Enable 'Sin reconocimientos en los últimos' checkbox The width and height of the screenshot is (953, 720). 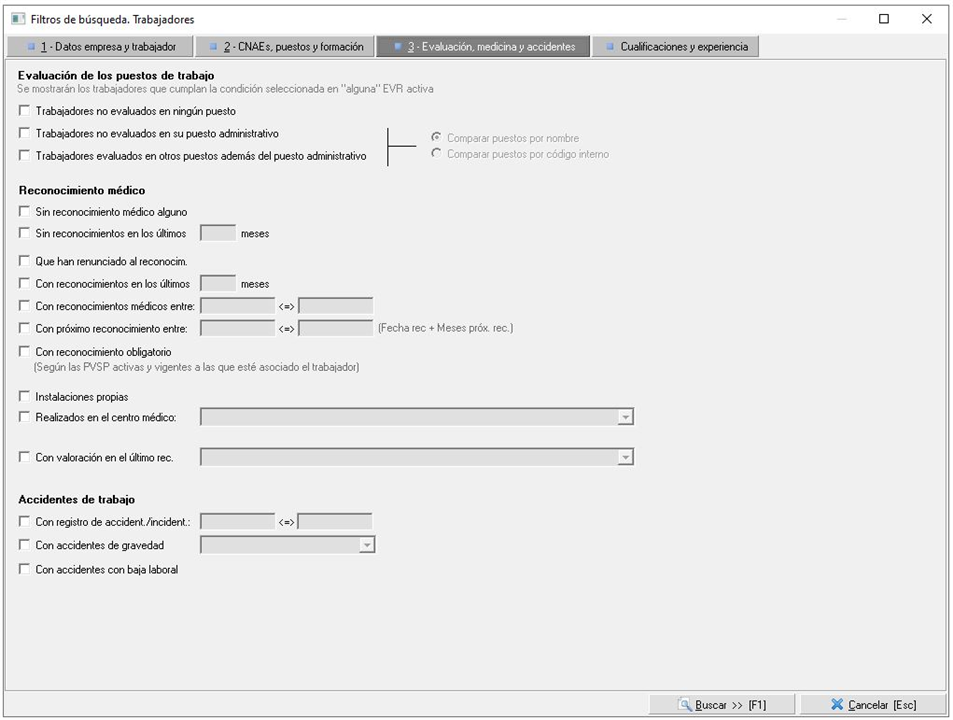[x=24, y=233]
